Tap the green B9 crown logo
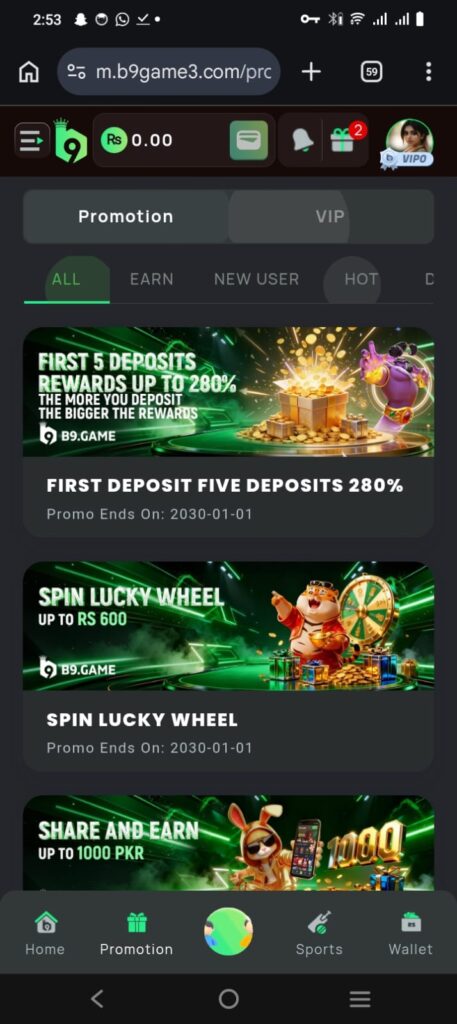 tap(71, 140)
